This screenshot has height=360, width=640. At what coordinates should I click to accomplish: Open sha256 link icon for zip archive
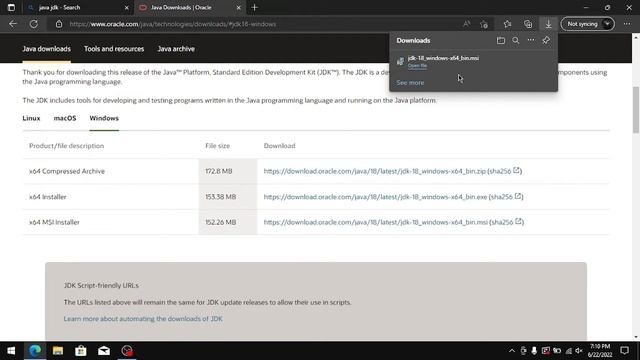click(x=516, y=170)
